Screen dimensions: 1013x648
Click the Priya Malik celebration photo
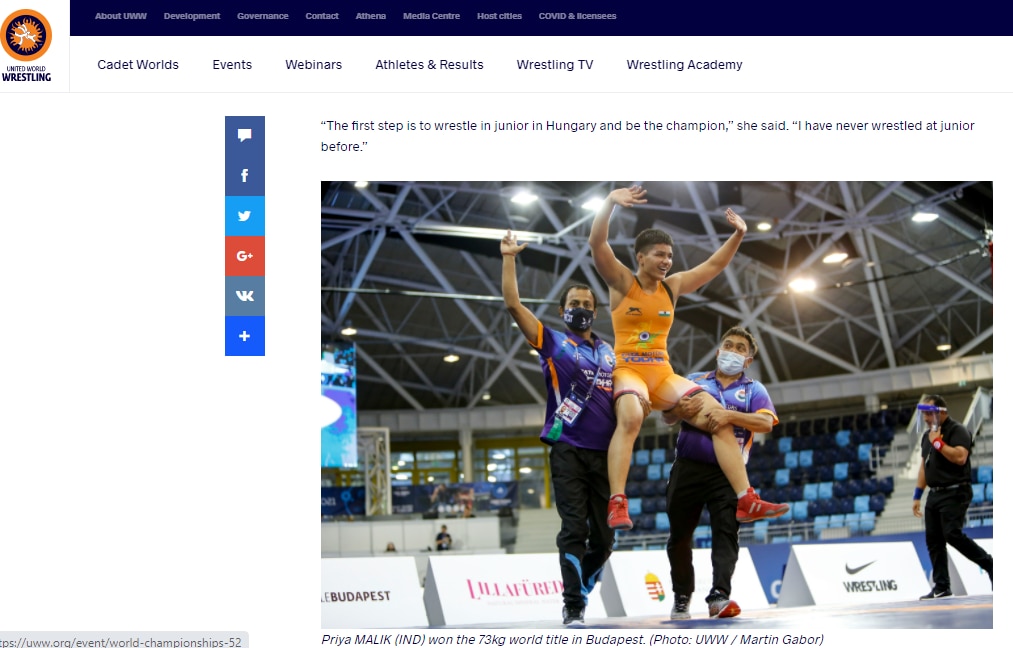pyautogui.click(x=656, y=404)
